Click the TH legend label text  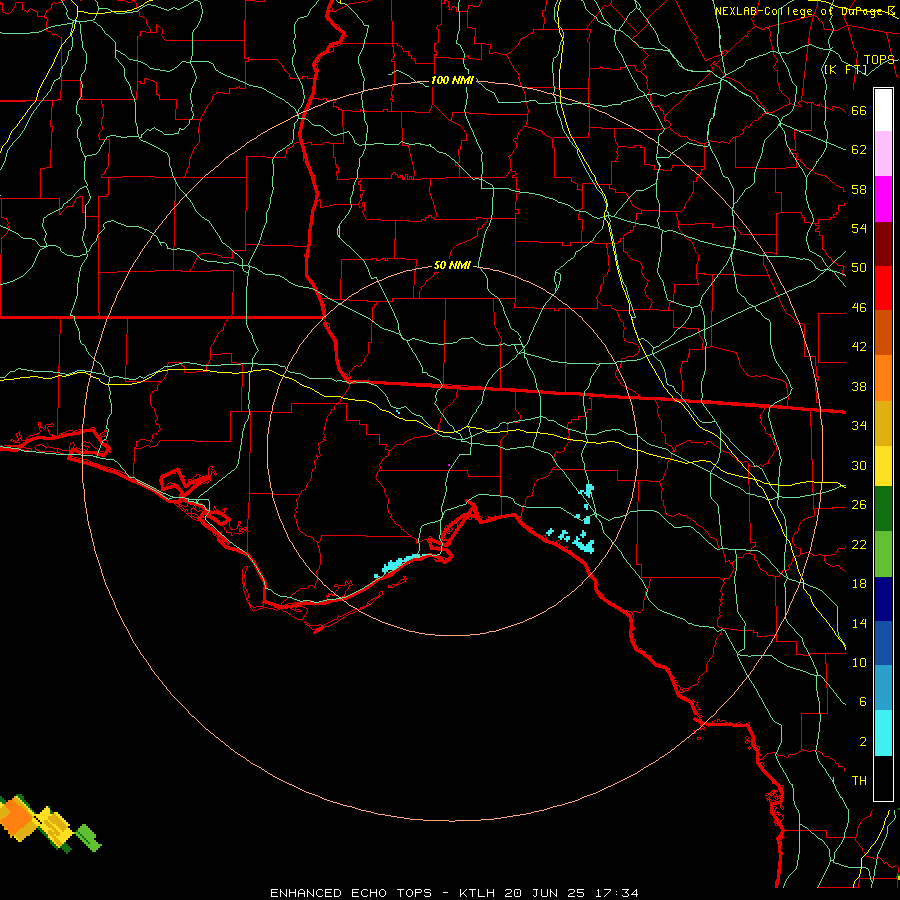[x=859, y=781]
